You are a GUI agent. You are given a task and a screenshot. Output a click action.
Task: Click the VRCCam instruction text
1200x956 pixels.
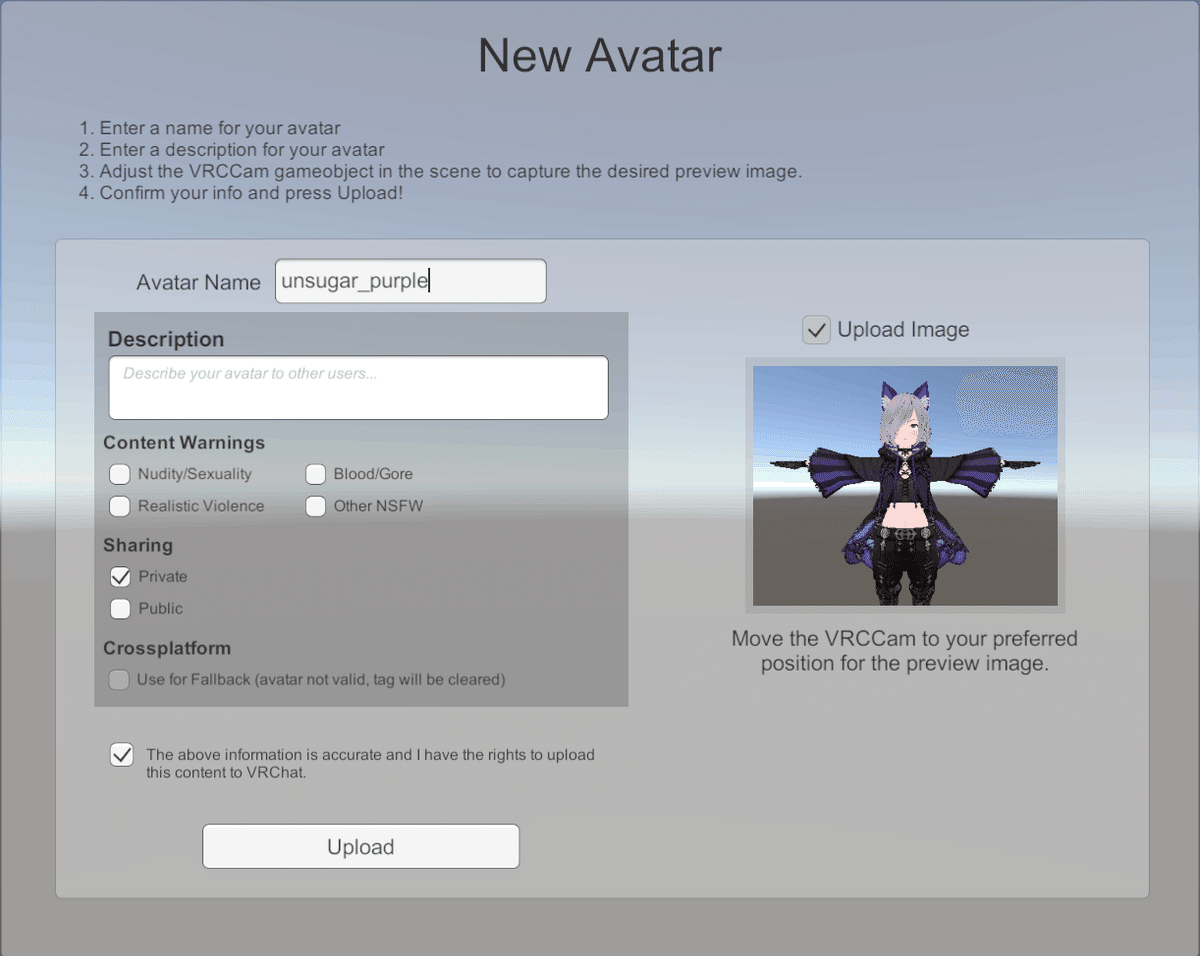coord(904,650)
